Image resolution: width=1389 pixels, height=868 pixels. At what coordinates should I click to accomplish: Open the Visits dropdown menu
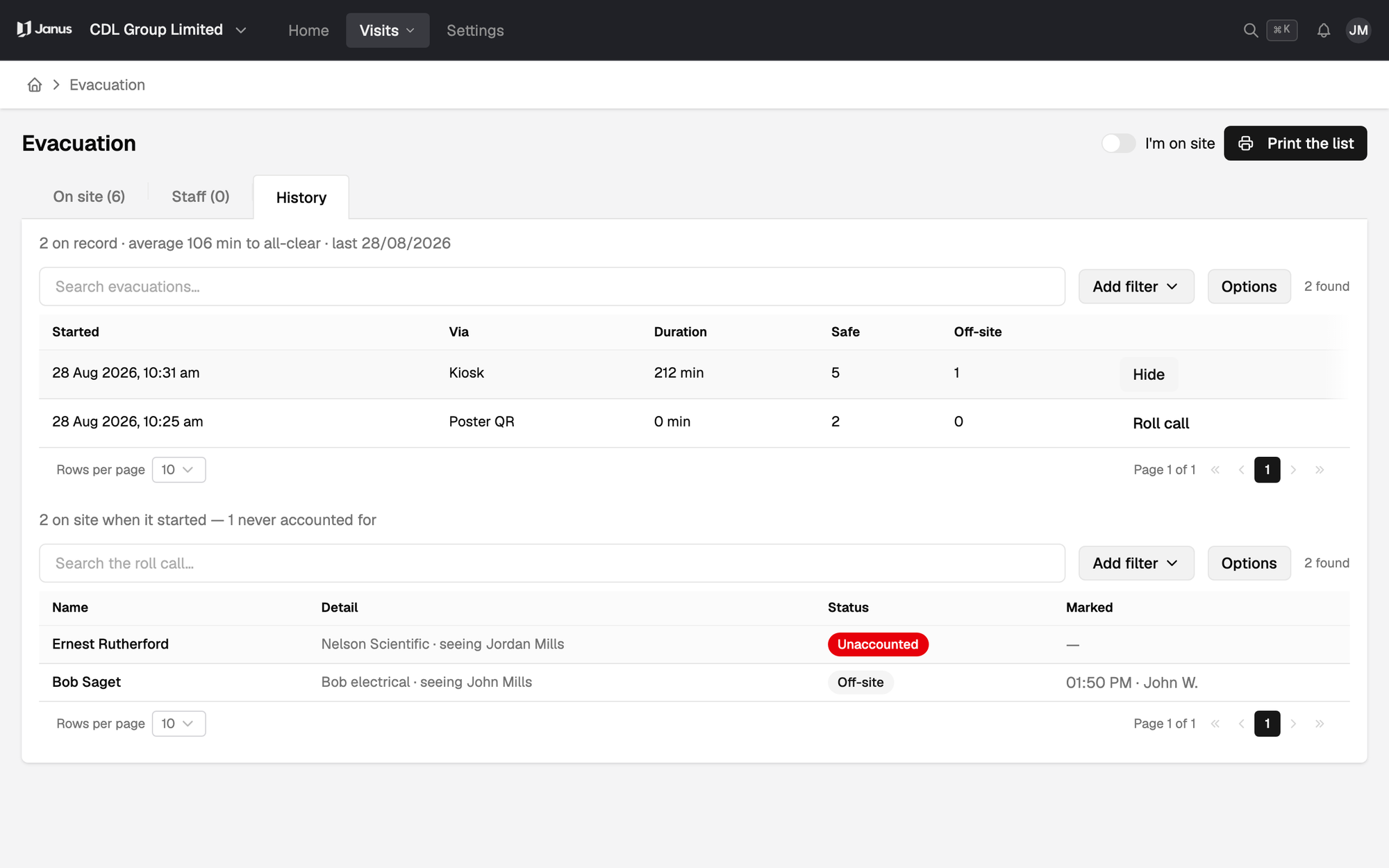[x=388, y=31]
